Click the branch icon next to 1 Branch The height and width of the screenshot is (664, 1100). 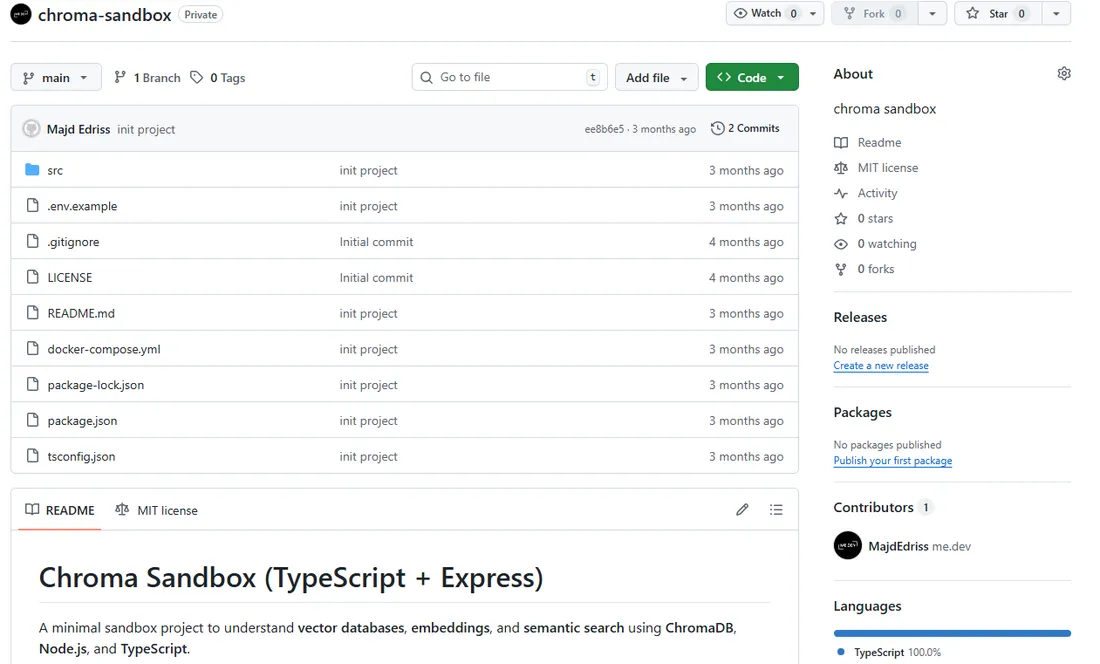click(x=121, y=77)
